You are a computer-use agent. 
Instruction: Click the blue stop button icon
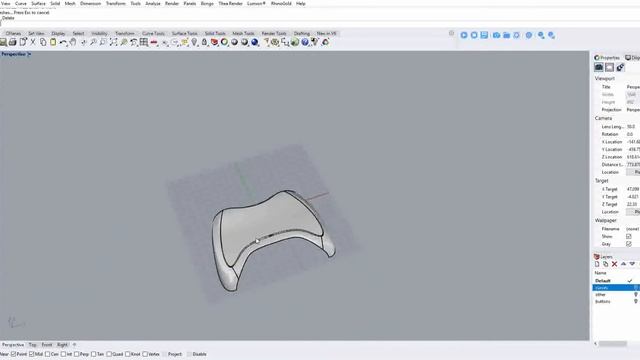[x=474, y=36]
